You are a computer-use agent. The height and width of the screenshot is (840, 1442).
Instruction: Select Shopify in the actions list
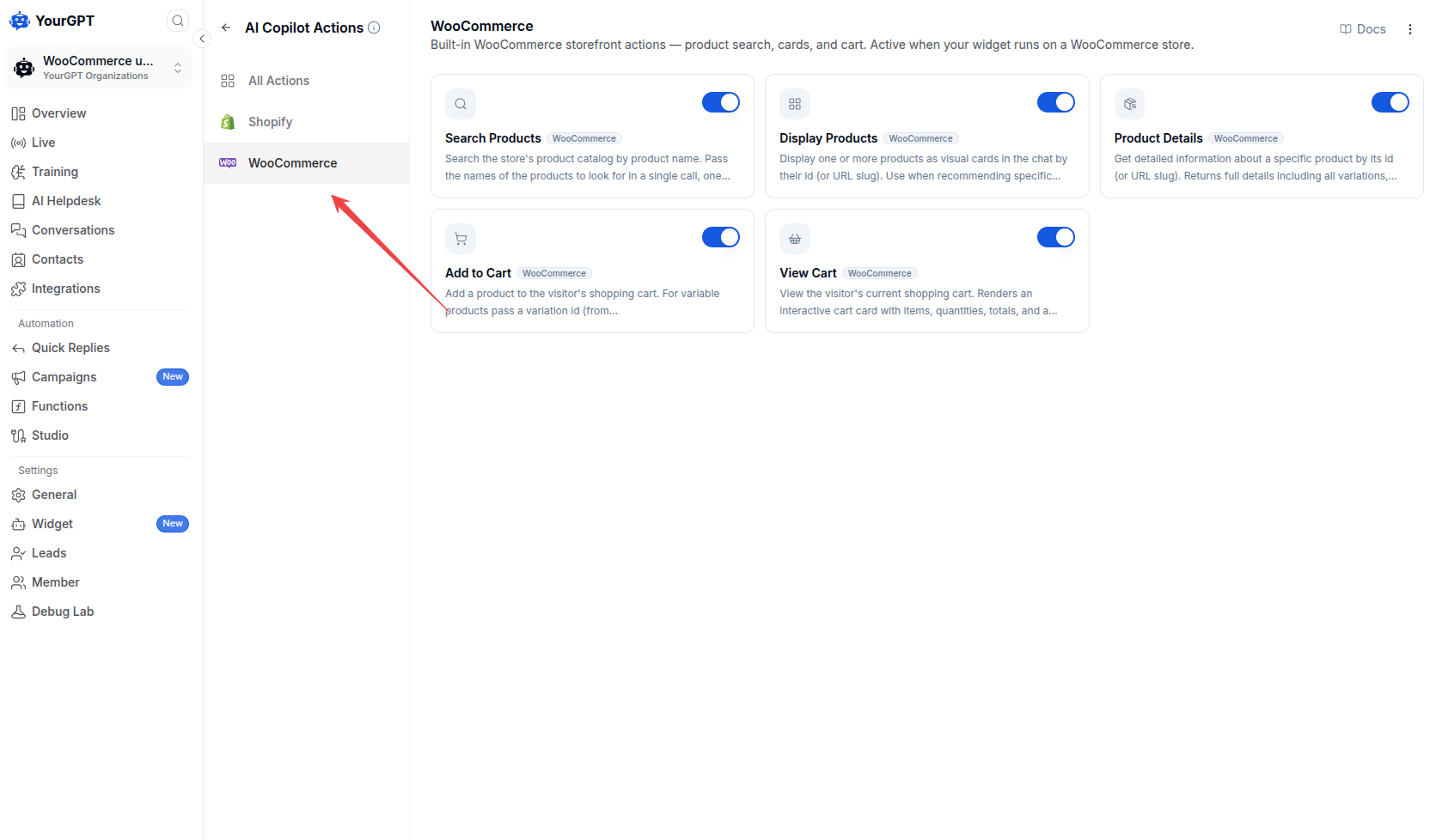[x=306, y=122]
